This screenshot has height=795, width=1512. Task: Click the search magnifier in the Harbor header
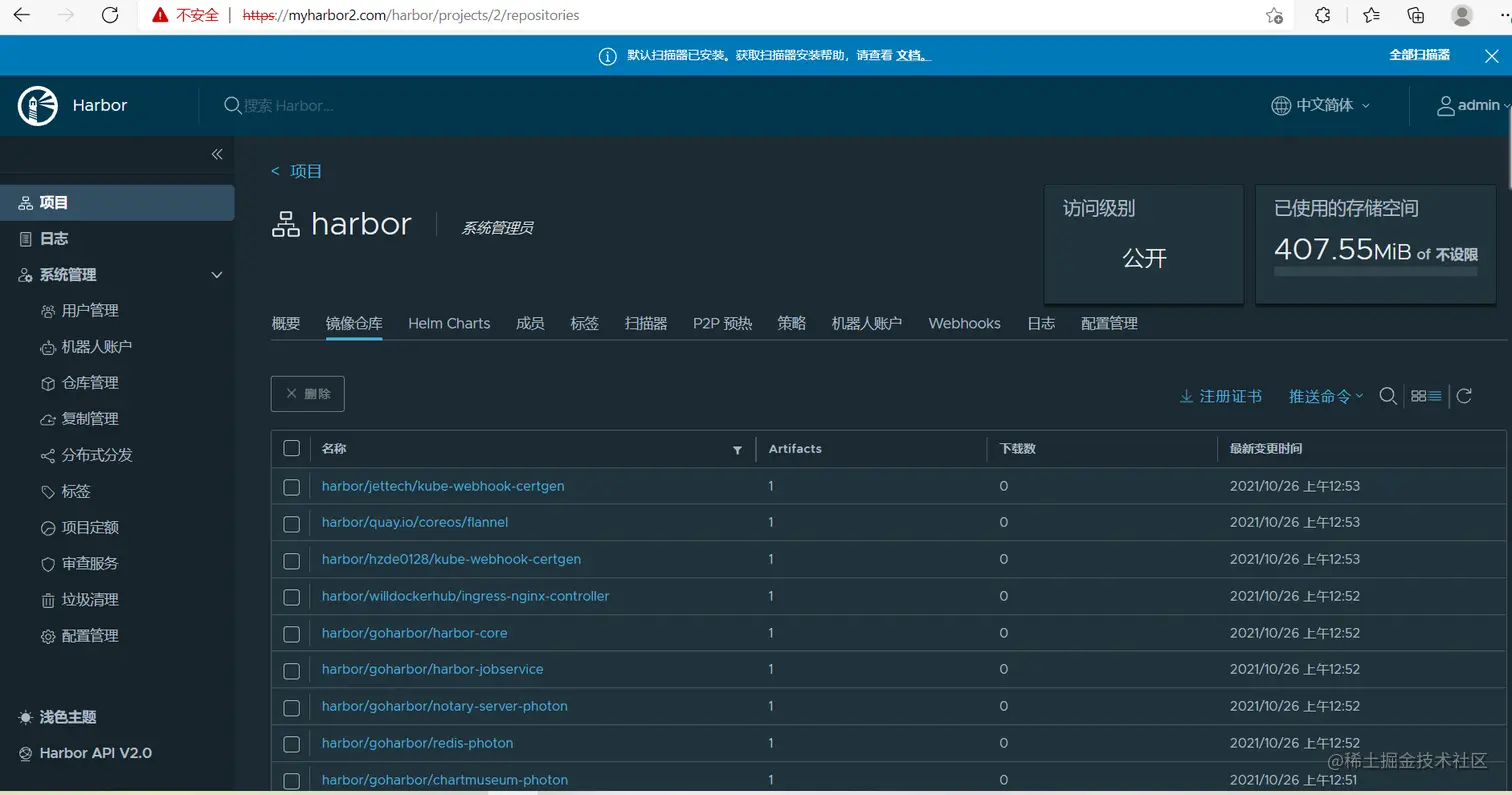pyautogui.click(x=232, y=105)
